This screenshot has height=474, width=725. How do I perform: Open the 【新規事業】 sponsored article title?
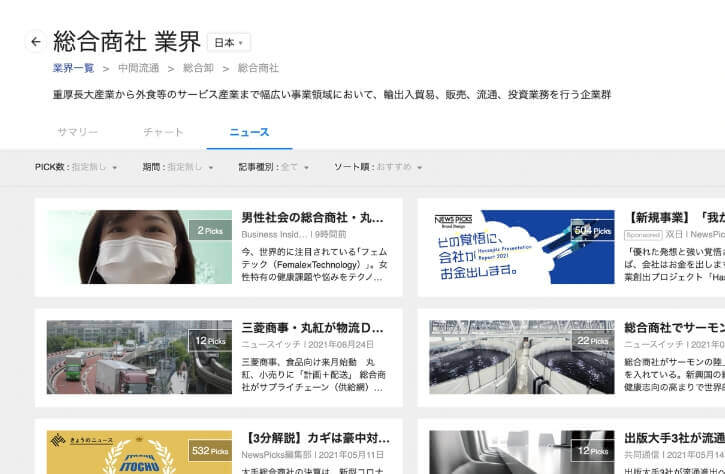click(x=675, y=217)
